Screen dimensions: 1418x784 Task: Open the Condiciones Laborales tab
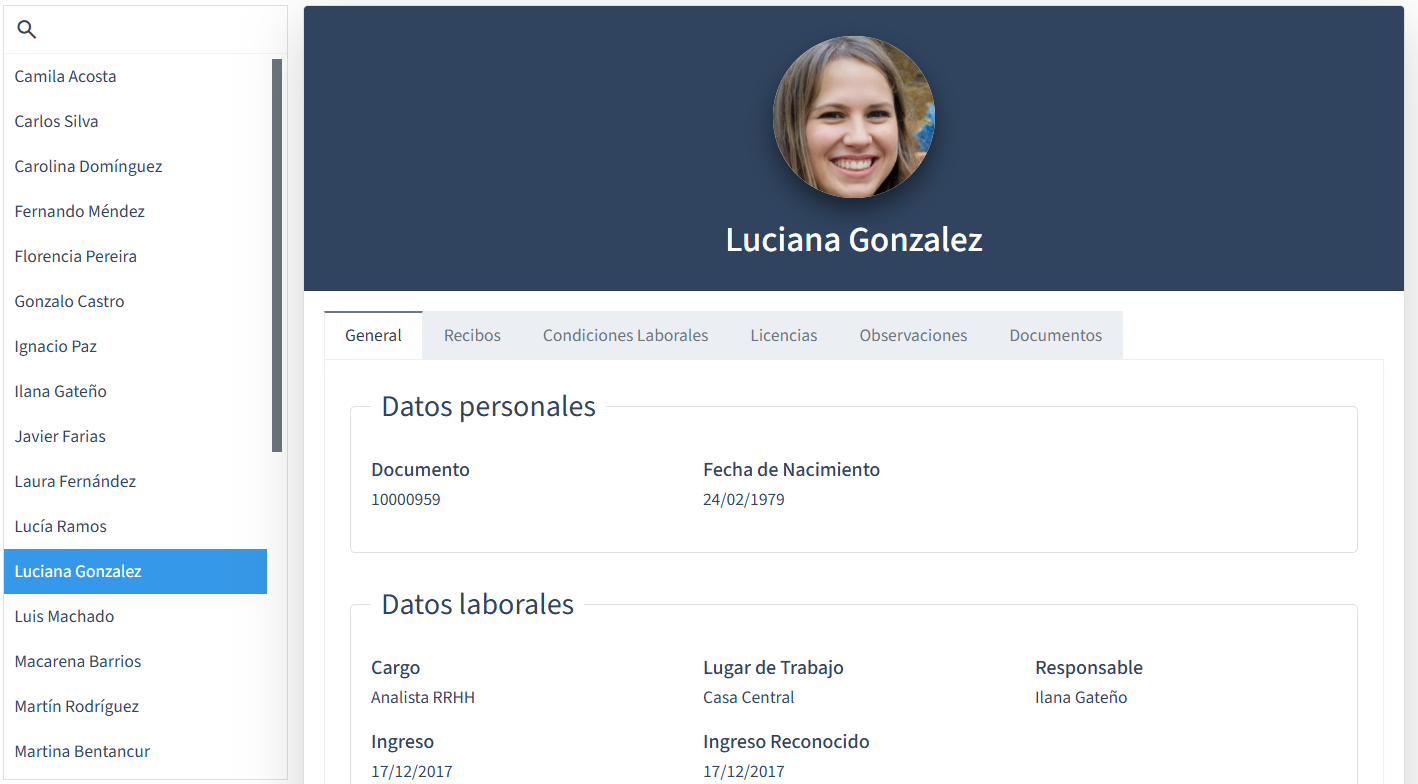[625, 336]
